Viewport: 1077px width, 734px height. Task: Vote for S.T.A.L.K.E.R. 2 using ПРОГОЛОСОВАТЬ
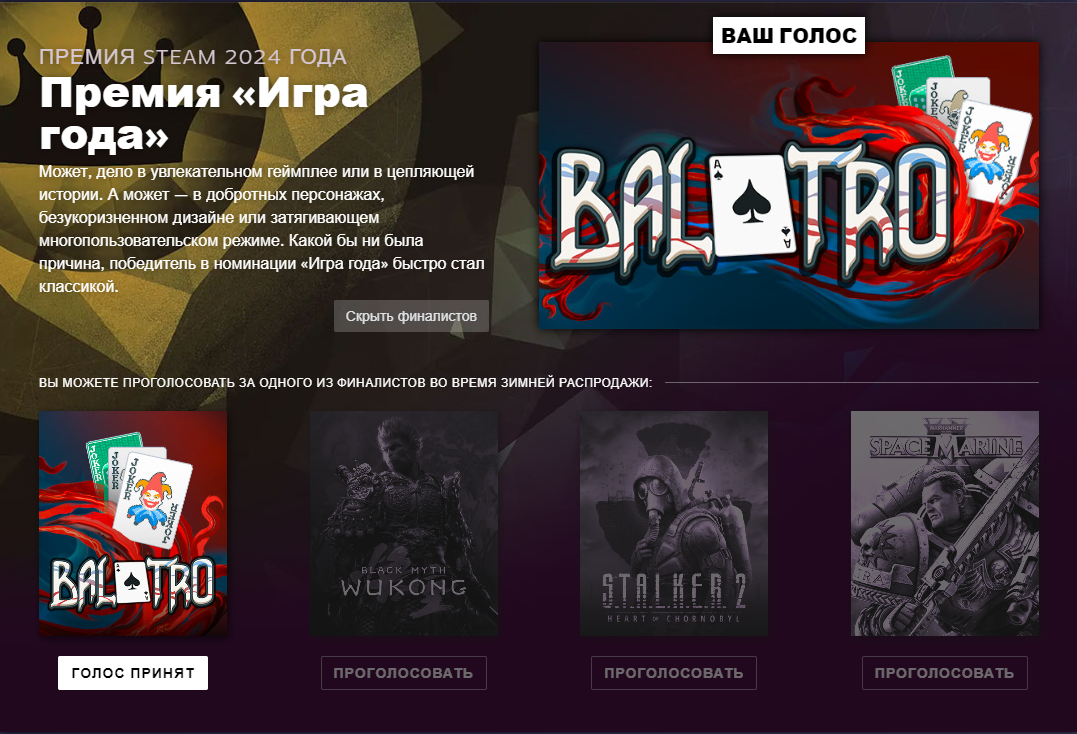(x=674, y=673)
